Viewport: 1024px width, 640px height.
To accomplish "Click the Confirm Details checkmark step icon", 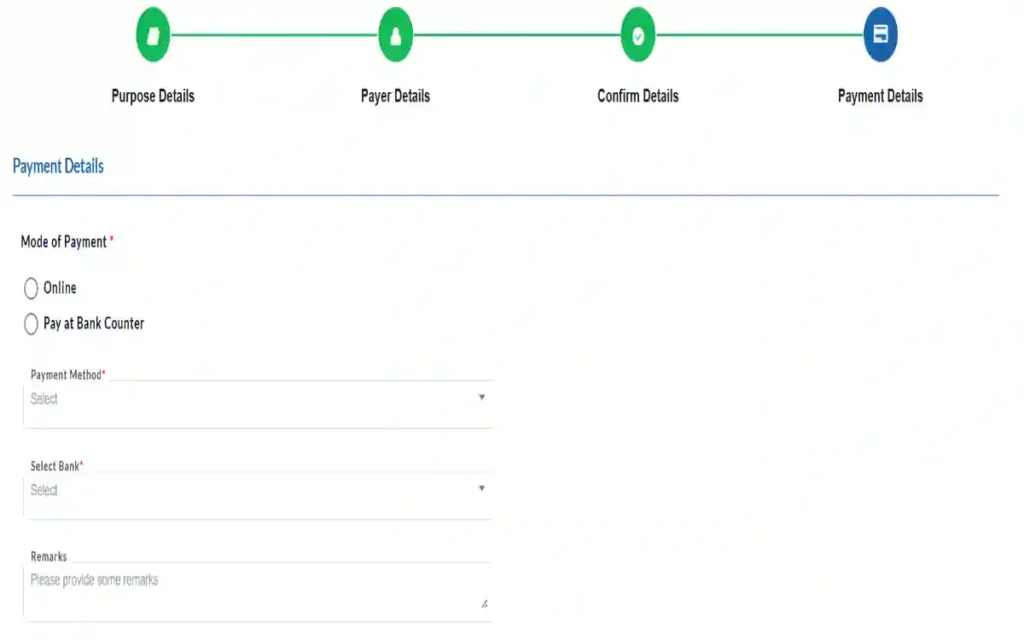I will coord(638,36).
